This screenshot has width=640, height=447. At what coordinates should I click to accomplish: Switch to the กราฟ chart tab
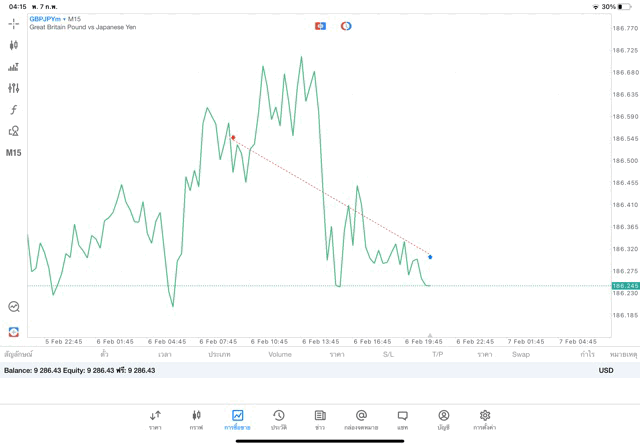coord(196,419)
